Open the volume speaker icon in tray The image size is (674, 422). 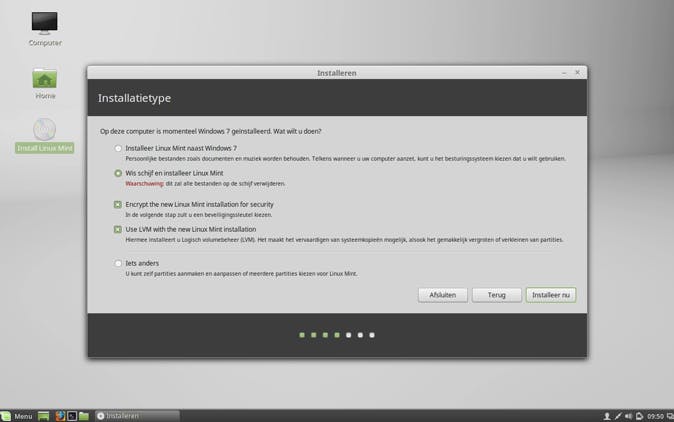coord(628,416)
